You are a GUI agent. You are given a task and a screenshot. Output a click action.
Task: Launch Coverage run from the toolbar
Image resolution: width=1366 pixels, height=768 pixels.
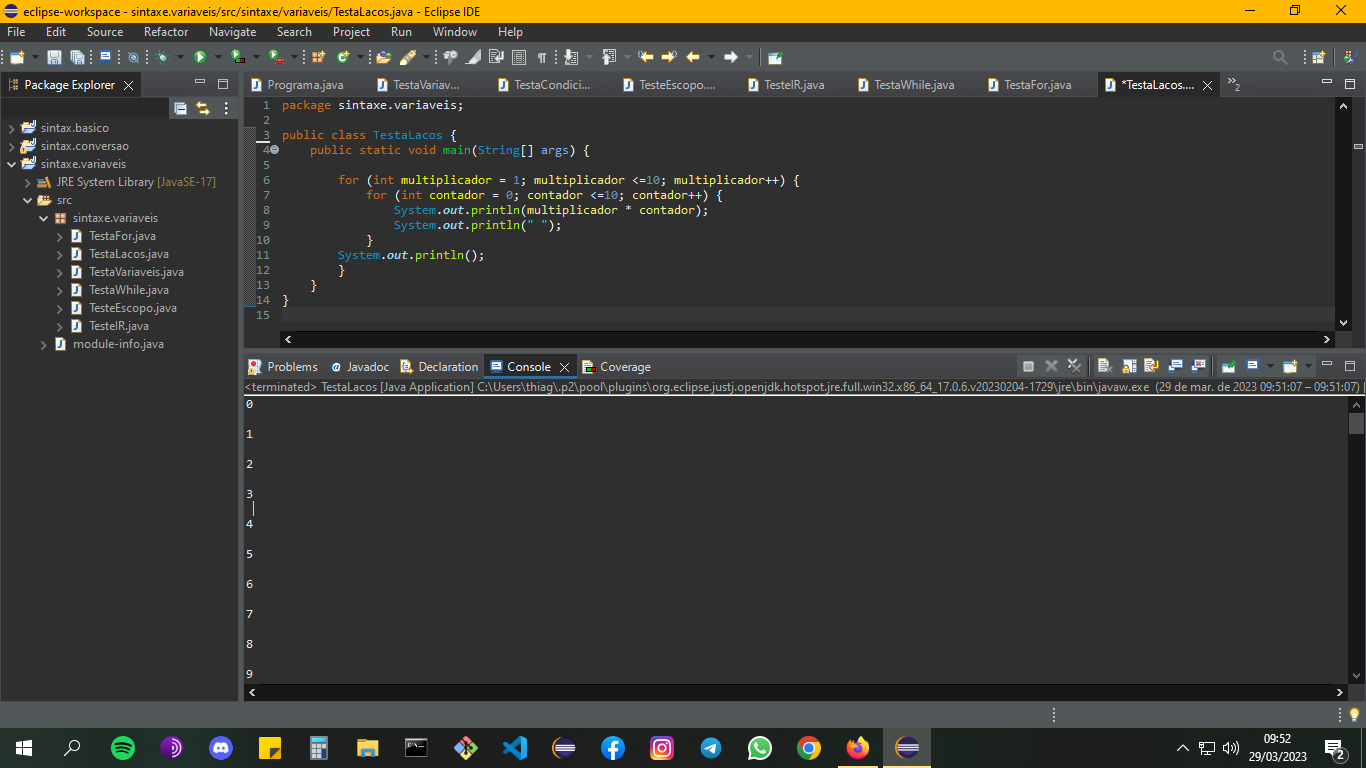click(237, 57)
